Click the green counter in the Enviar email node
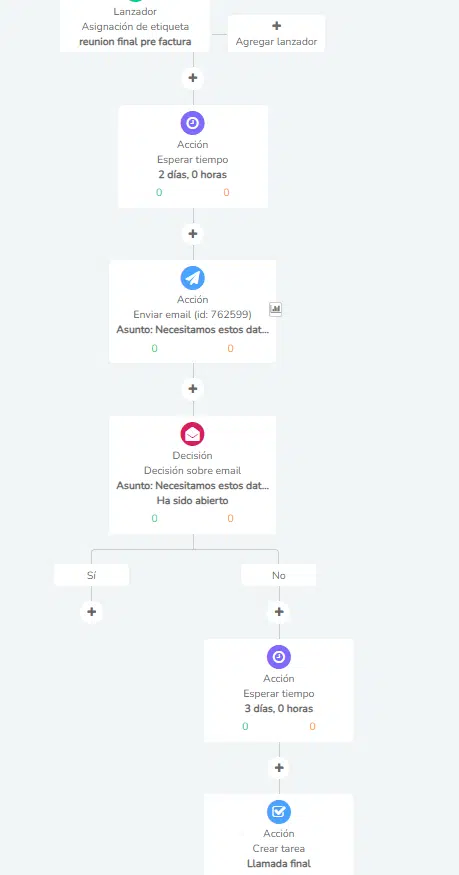The width and height of the screenshot is (459, 875). (154, 348)
